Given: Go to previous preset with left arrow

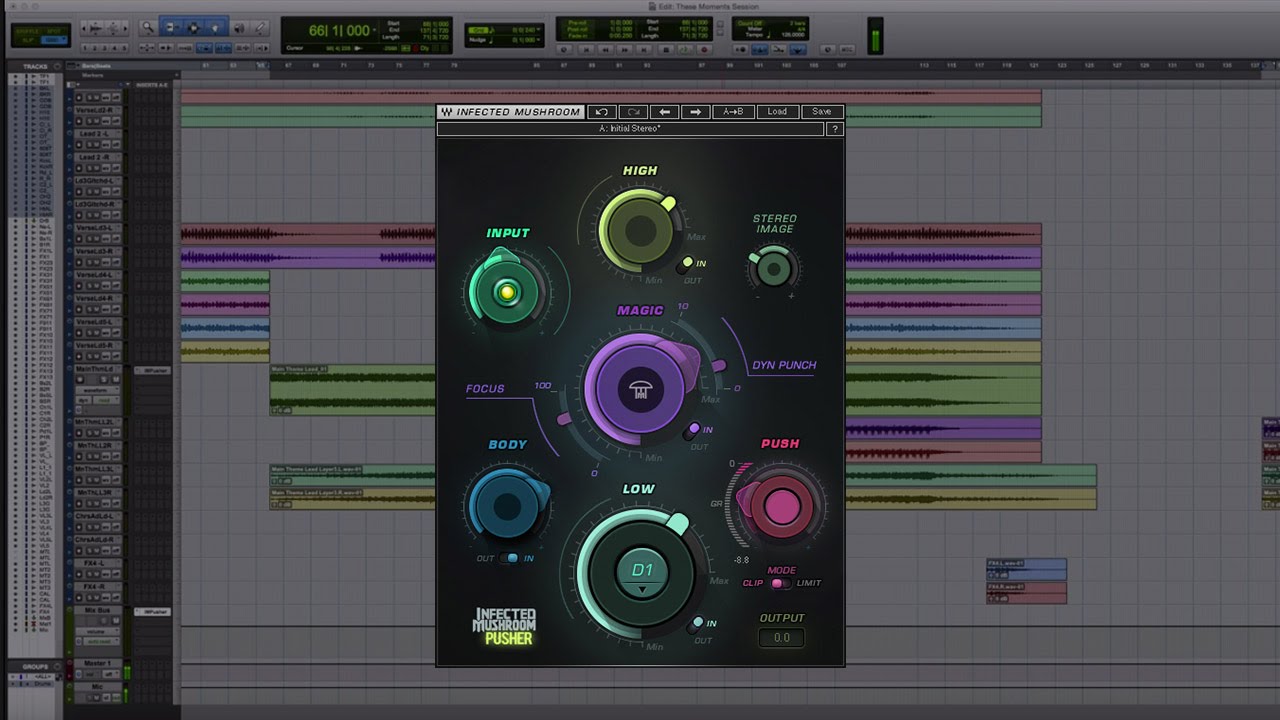Looking at the screenshot, I should click(x=665, y=112).
